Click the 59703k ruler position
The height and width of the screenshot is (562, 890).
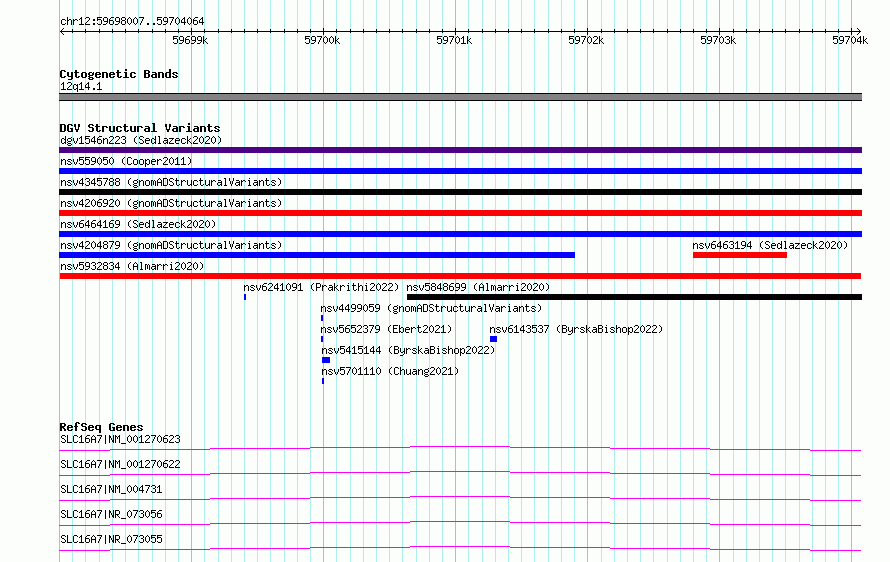pos(718,40)
